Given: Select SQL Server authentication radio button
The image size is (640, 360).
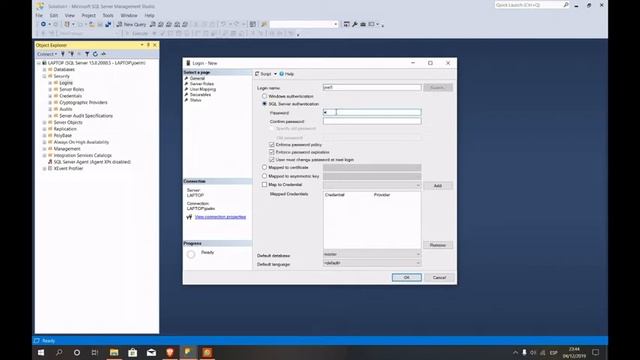Looking at the screenshot, I should pos(264,104).
